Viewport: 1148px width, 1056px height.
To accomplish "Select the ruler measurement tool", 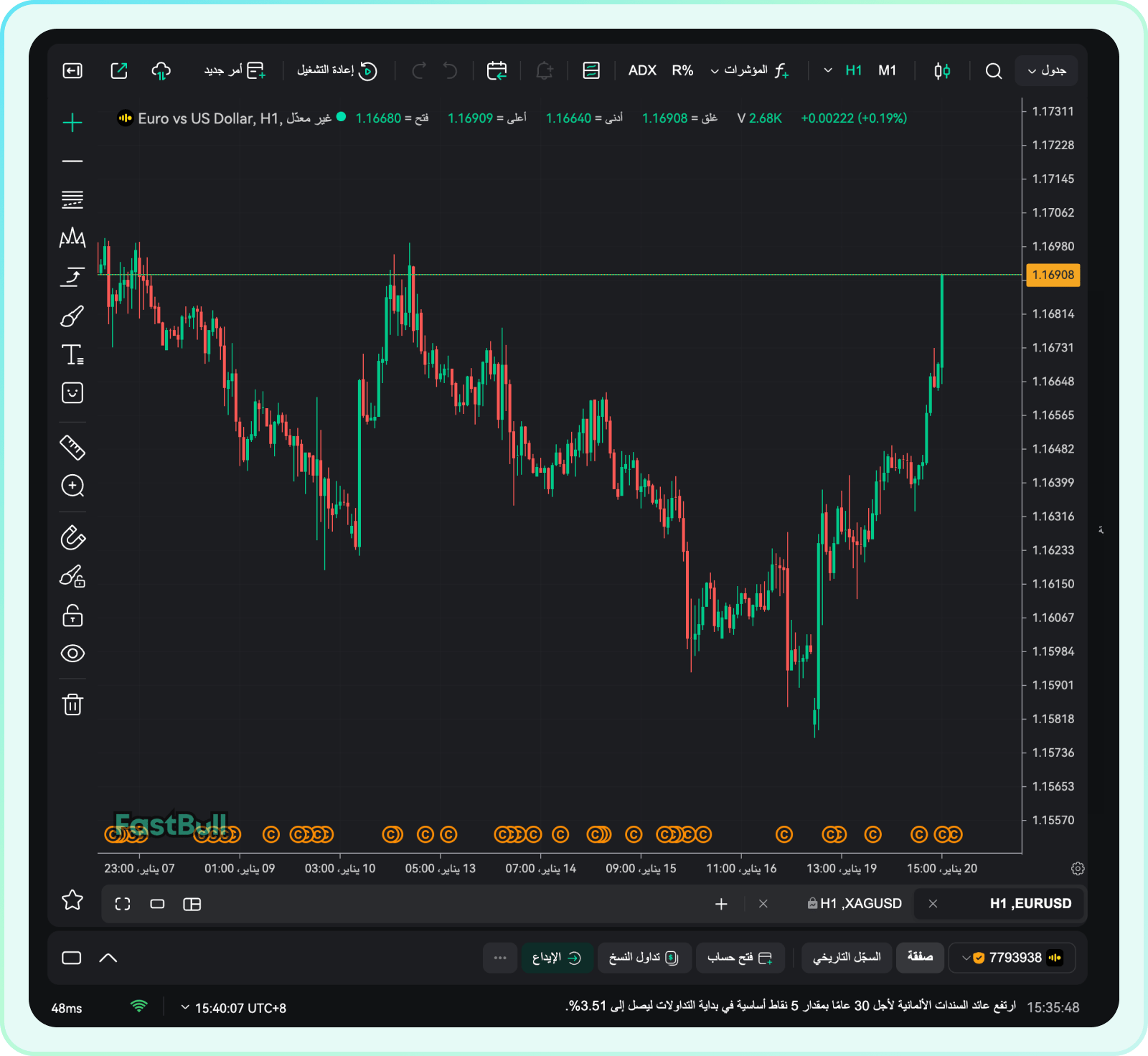I will (72, 448).
